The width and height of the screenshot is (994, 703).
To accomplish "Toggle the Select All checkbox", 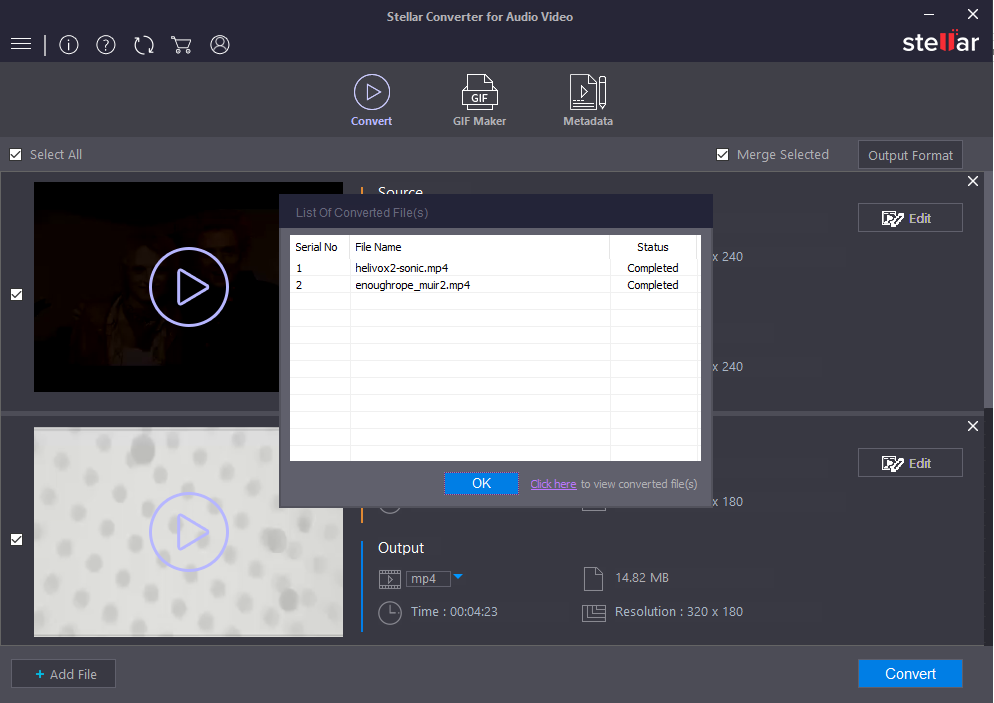I will [x=16, y=155].
